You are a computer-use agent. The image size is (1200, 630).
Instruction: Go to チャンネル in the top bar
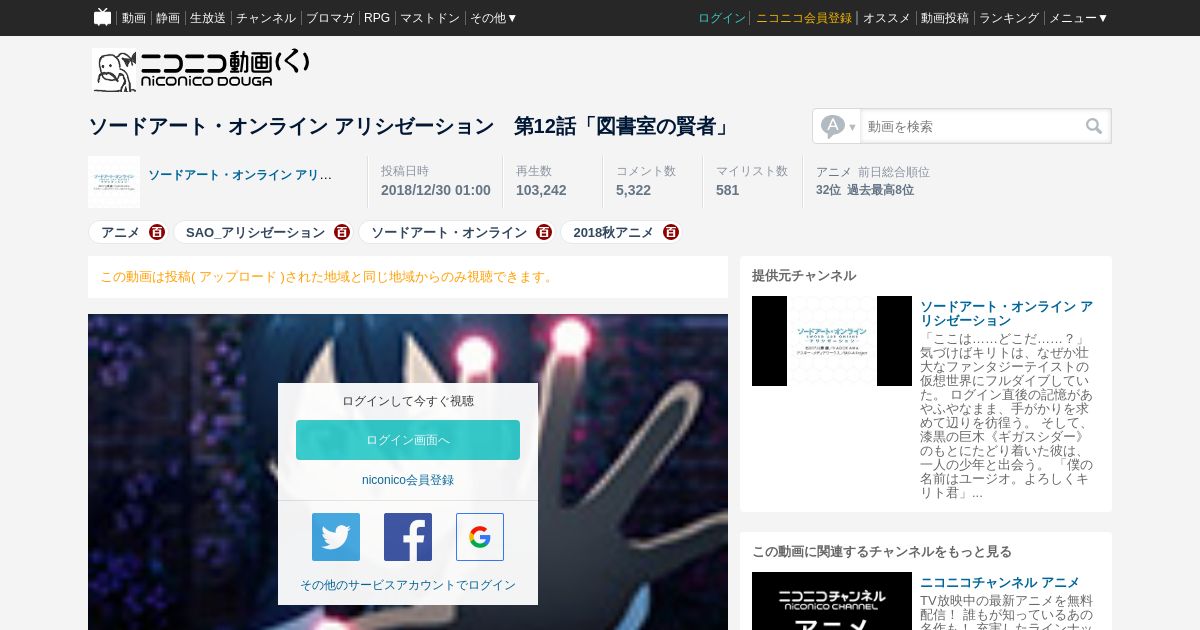[x=266, y=18]
